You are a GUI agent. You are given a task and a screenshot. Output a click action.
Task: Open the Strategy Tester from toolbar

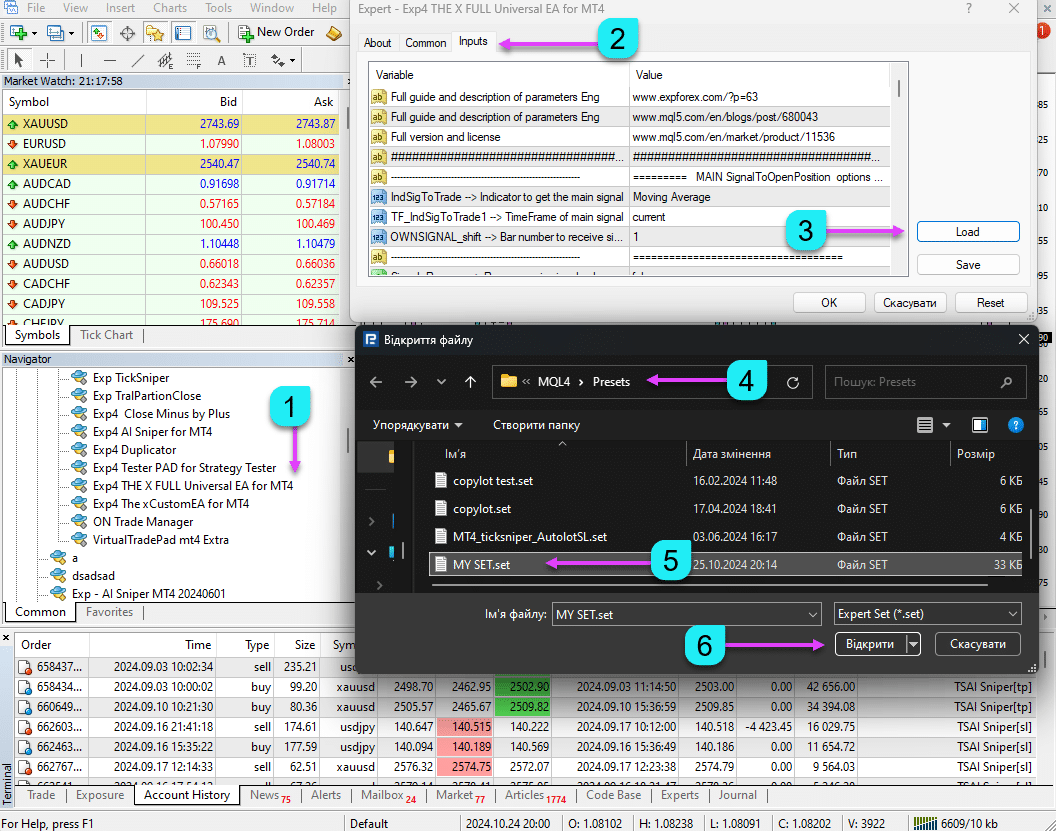[212, 32]
